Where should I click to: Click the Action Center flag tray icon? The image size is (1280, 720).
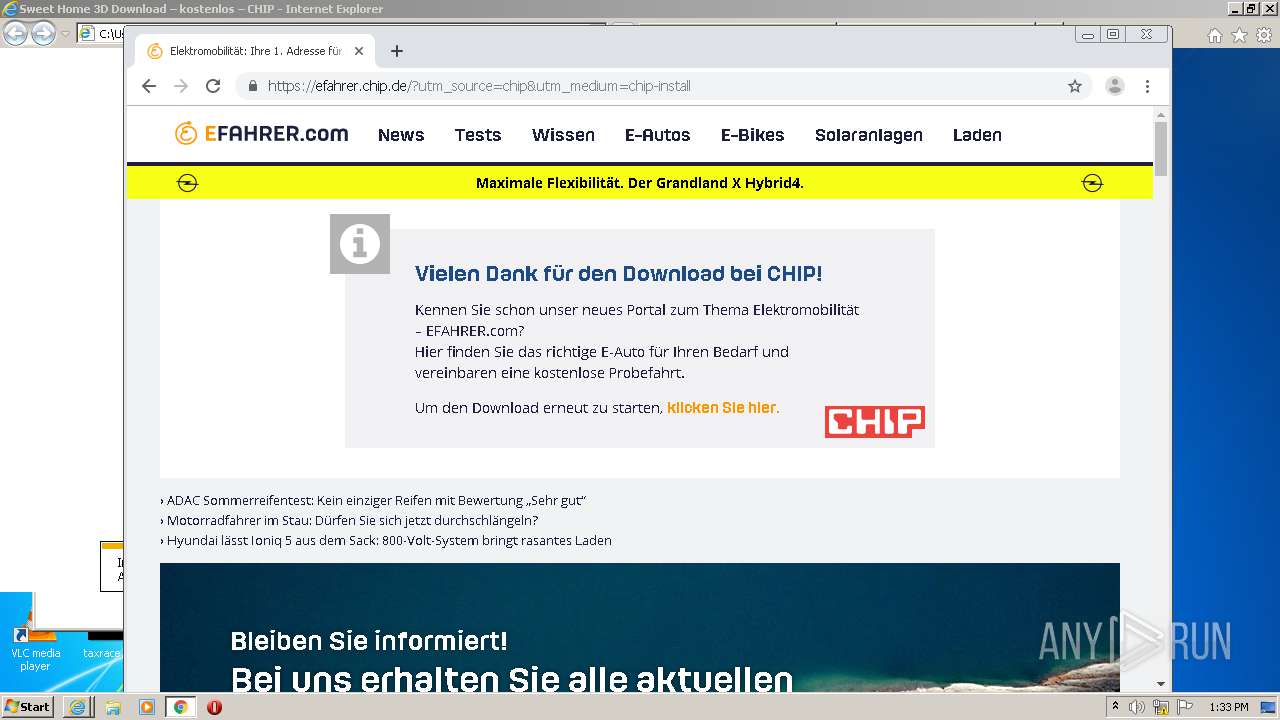pos(1185,707)
